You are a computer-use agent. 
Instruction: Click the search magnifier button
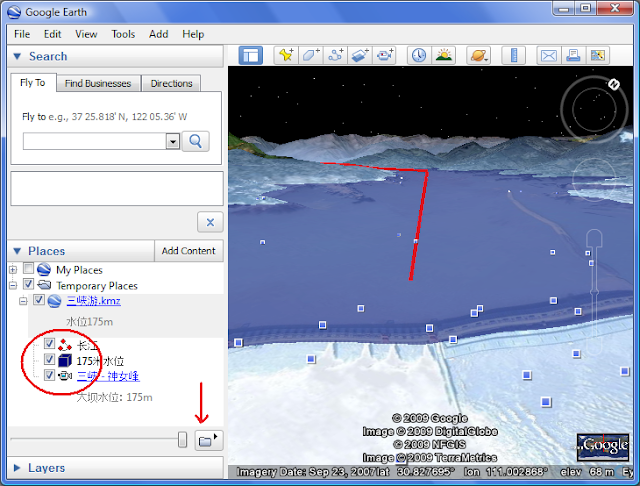click(196, 141)
